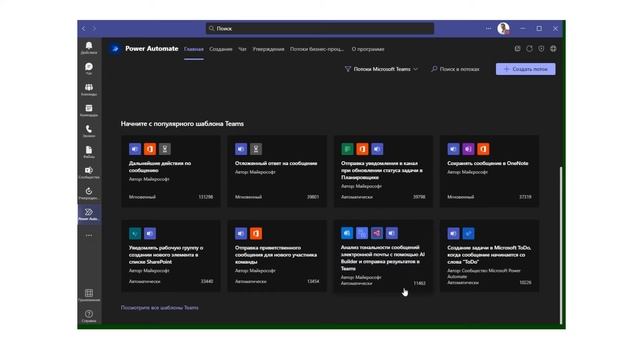Screen dimensions: 640x360
Task: Open SharePoint new item notification template
Action: tap(171, 256)
